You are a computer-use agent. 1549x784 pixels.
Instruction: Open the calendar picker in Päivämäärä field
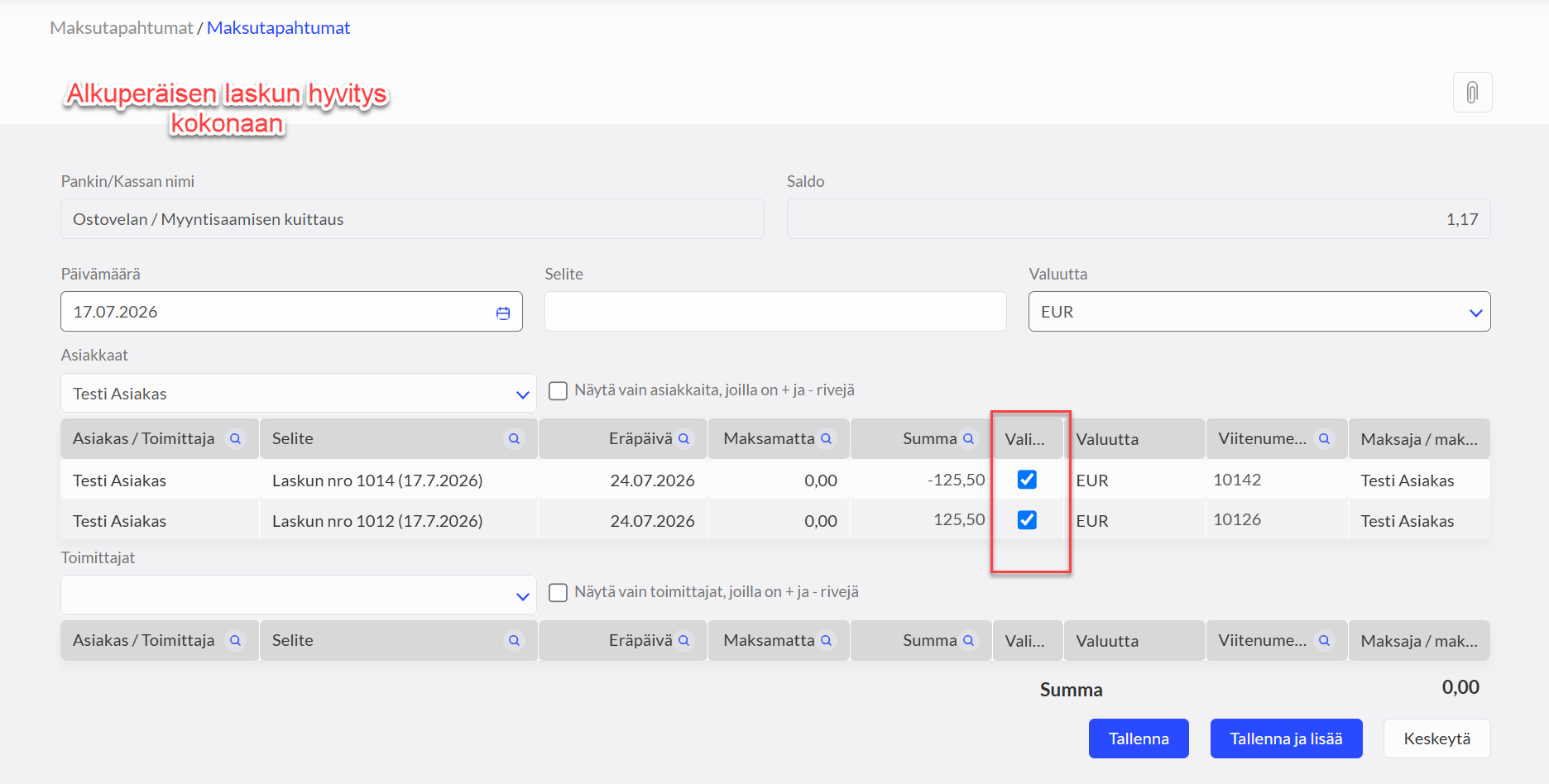[503, 313]
